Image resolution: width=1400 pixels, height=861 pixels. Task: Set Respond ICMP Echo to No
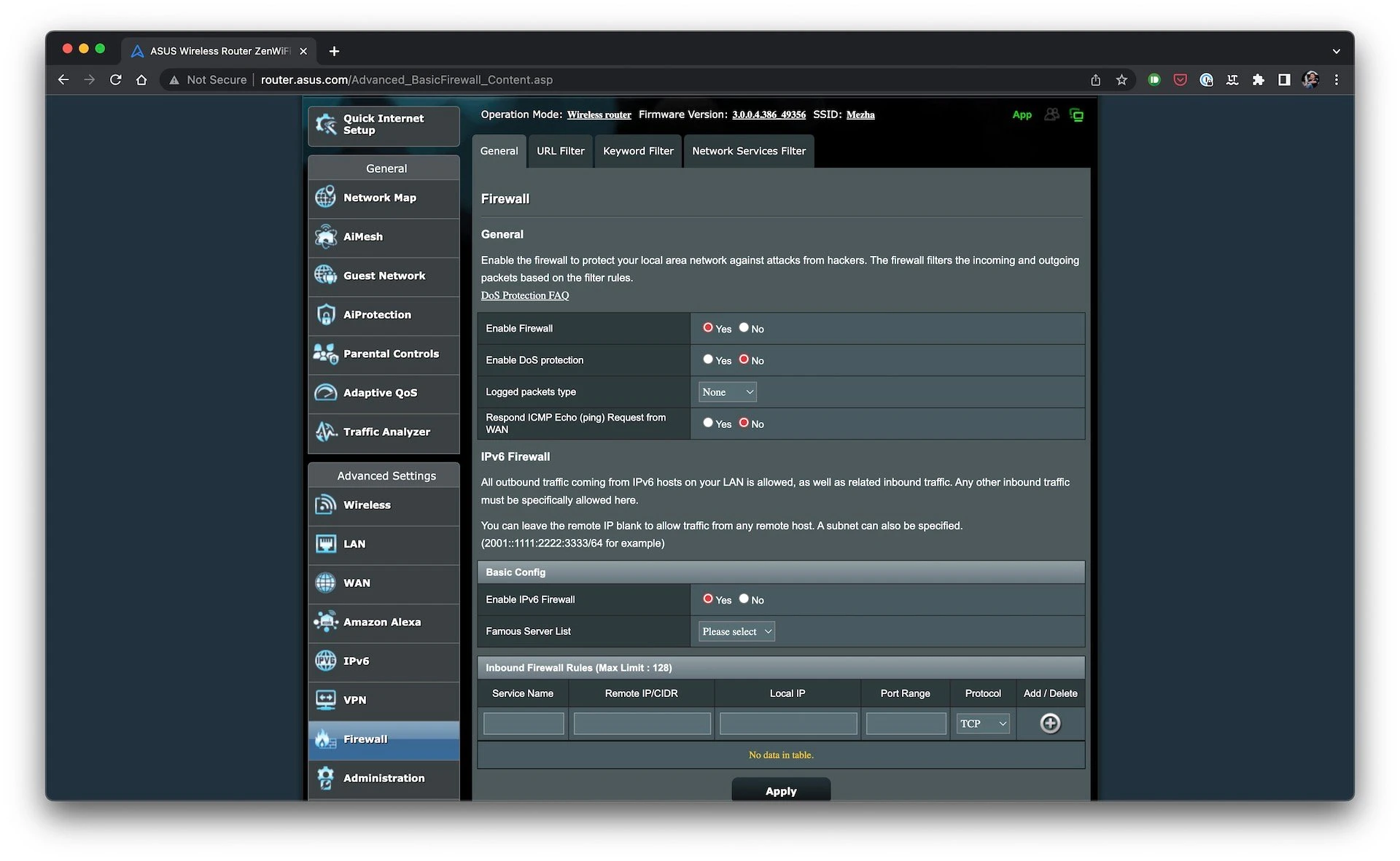744,422
